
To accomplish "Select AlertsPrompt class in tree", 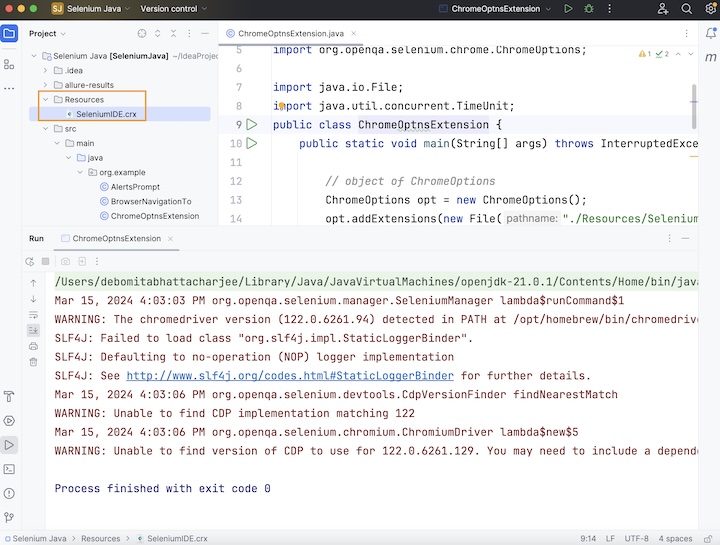I will [x=135, y=187].
